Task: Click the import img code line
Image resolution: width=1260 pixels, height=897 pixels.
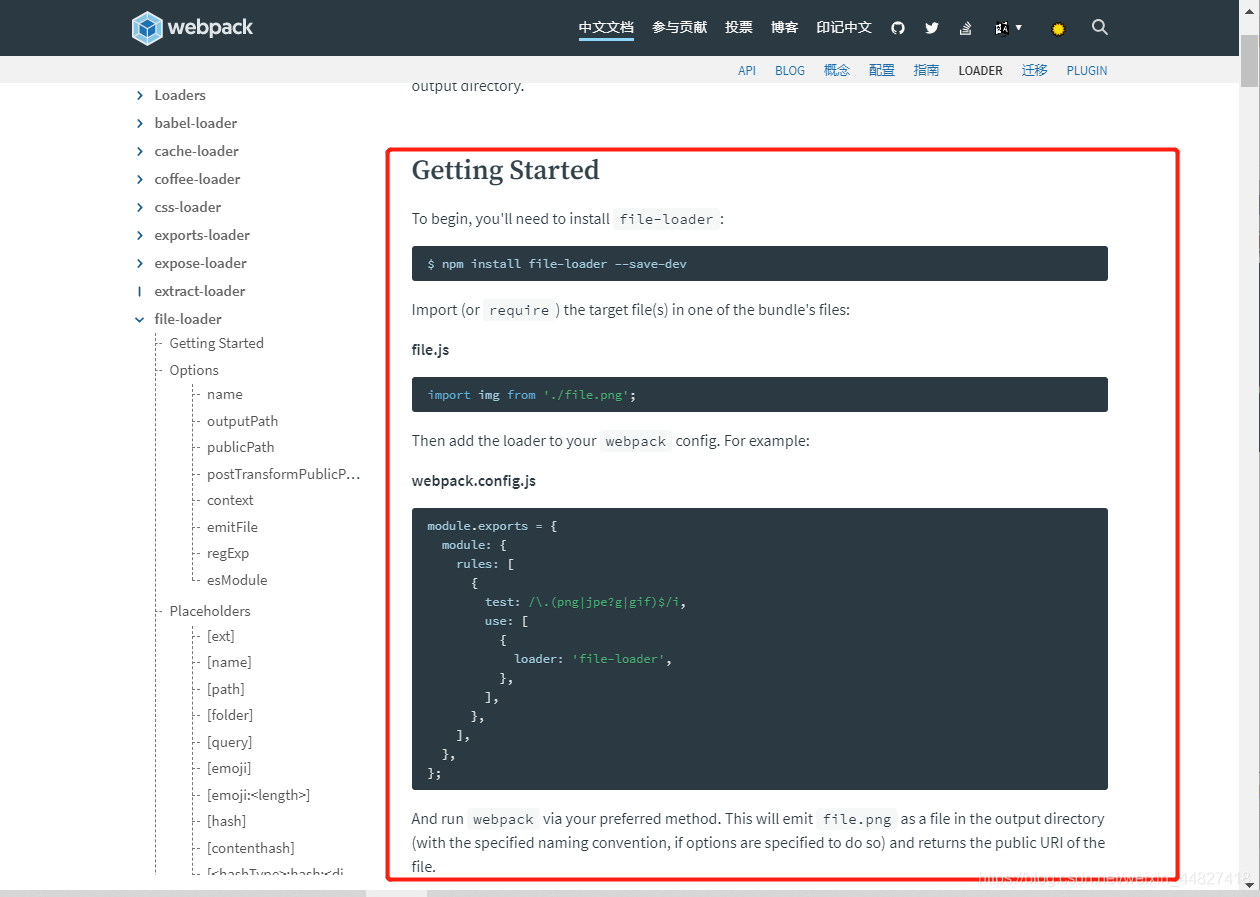Action: (x=532, y=395)
